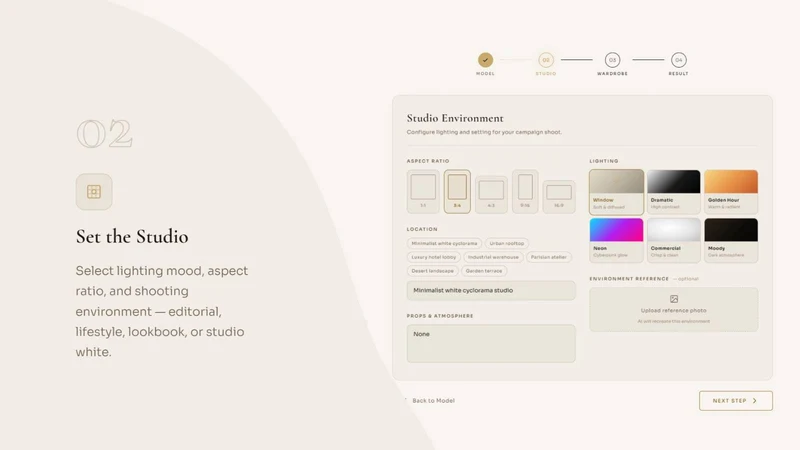Pick the Desert landscape location chip
The image size is (800, 450).
click(433, 271)
